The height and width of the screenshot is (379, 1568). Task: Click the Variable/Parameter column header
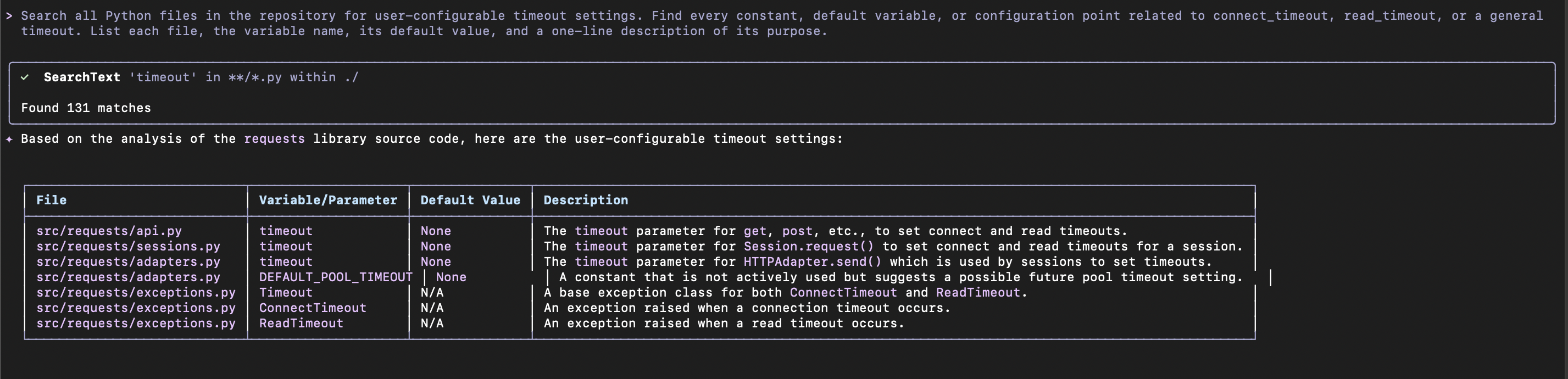tap(328, 200)
